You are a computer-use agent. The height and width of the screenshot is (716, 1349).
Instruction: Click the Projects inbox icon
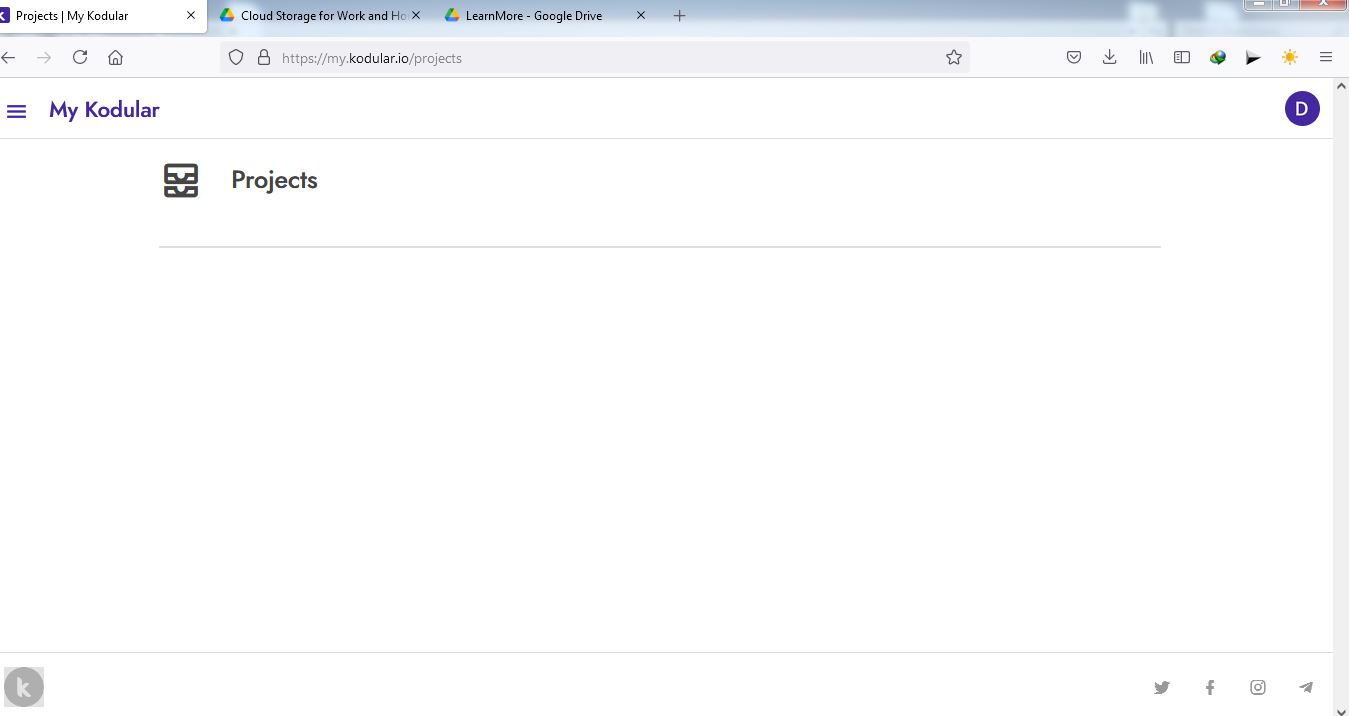181,181
